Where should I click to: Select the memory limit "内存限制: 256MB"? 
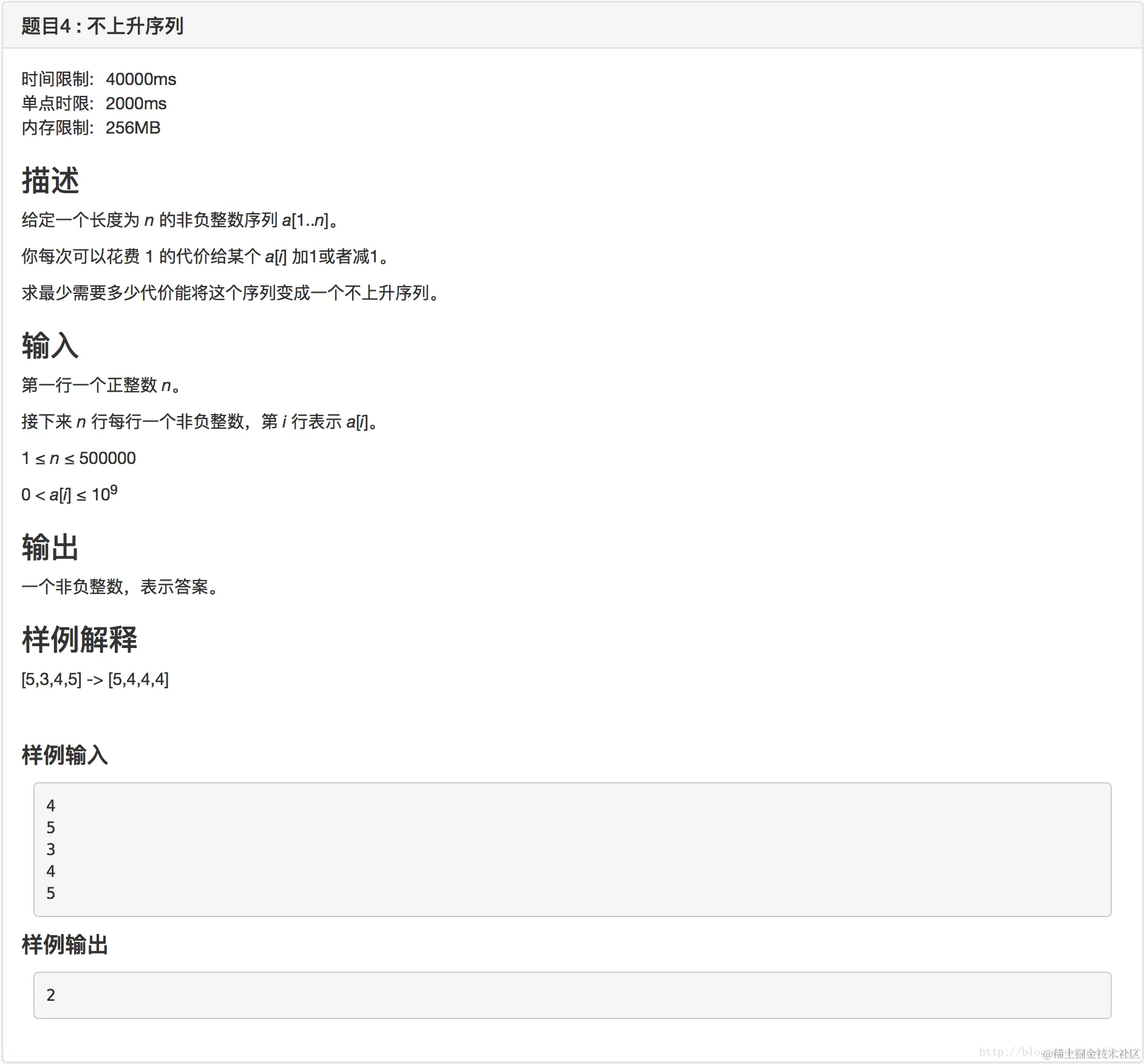click(x=91, y=128)
